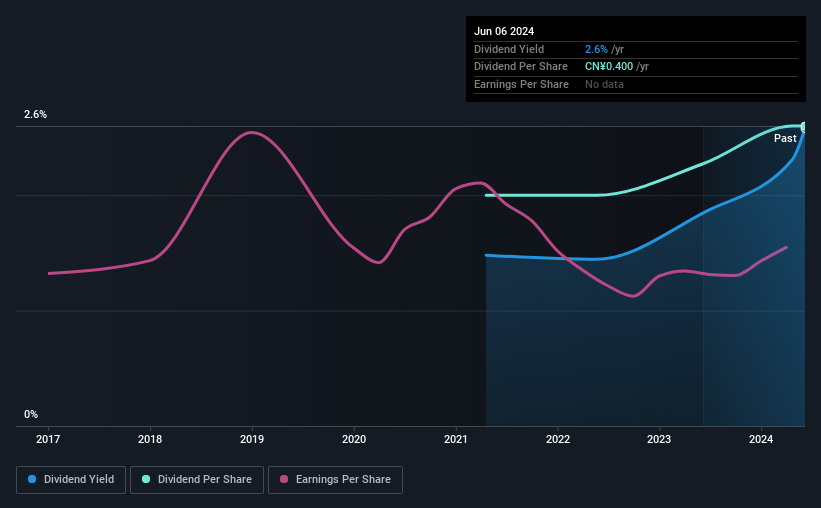Toggle the Dividend Yield legend button
This screenshot has height=508, width=821.
(71, 480)
